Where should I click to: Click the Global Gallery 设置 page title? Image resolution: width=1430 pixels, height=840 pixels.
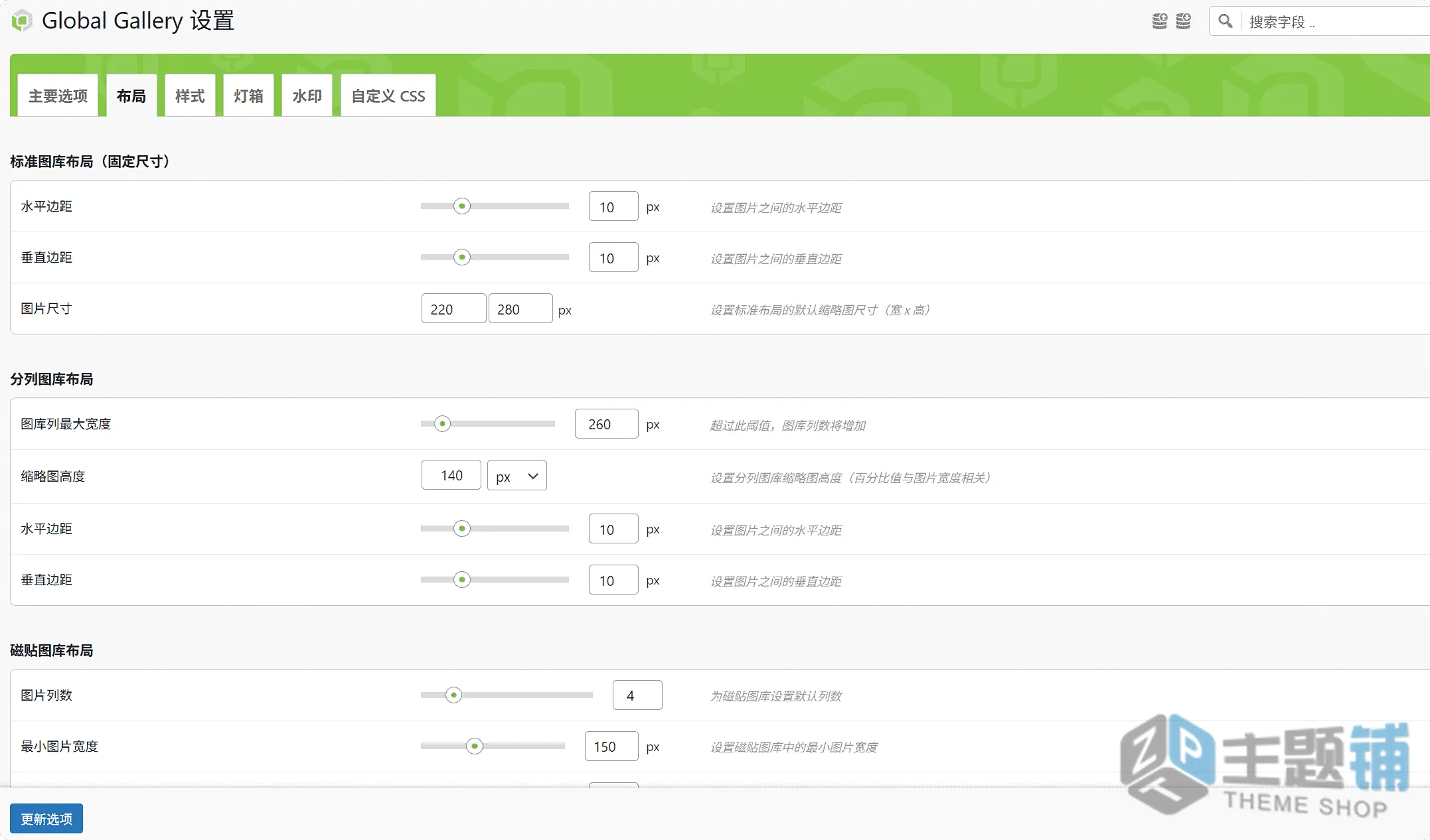138,21
